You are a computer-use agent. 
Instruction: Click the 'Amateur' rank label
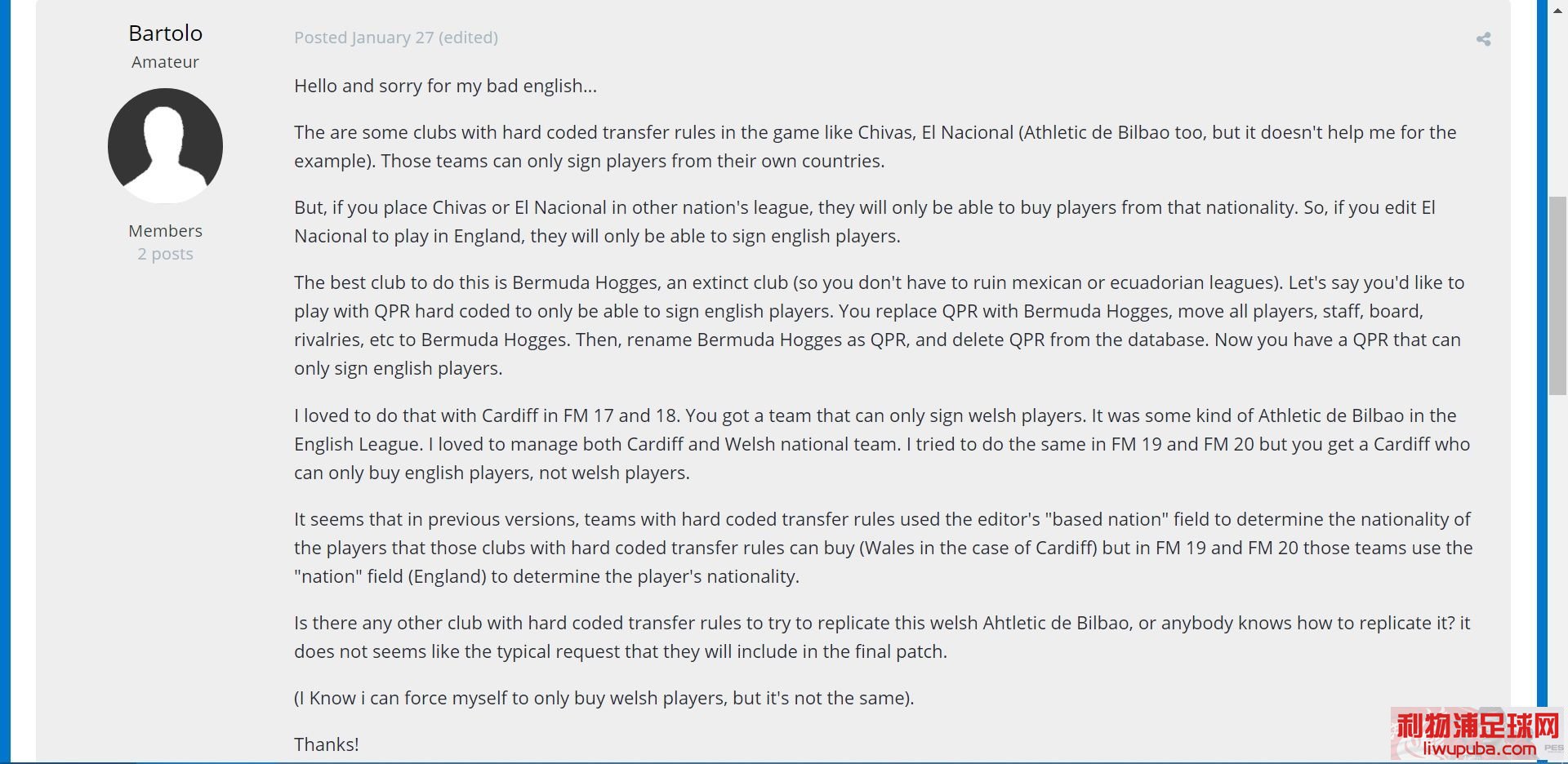point(165,62)
